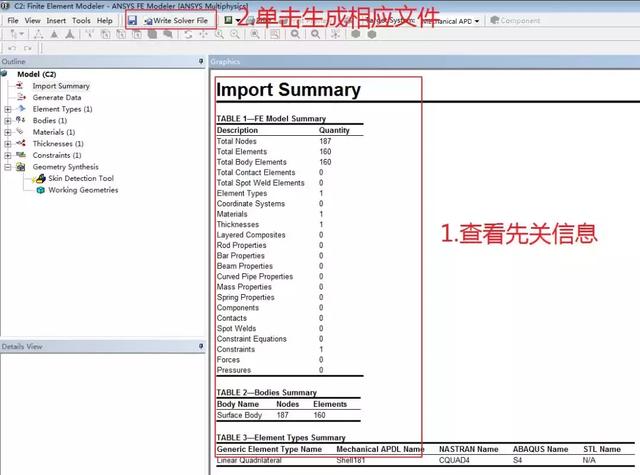The image size is (640, 475).
Task: Expand Element Types (1) node
Action: [8, 109]
